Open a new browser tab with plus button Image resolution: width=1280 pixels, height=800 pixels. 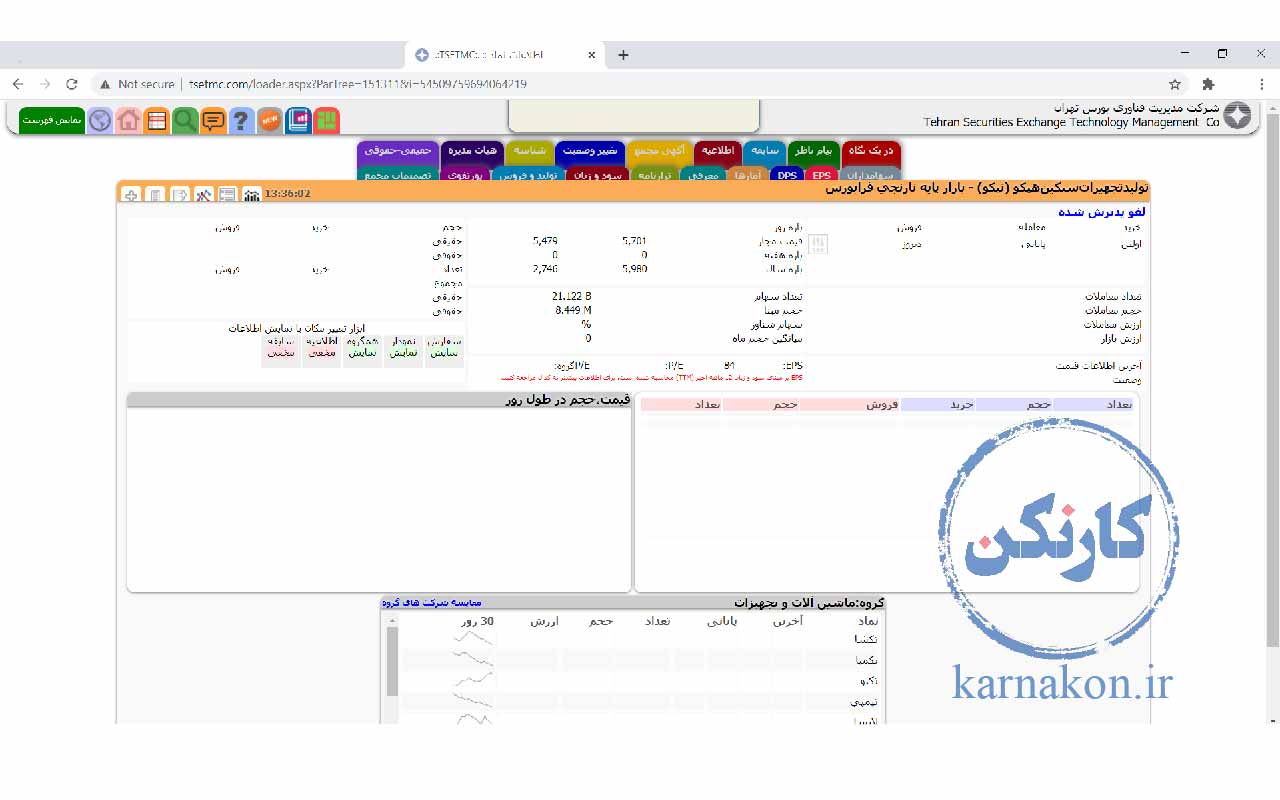pos(623,55)
